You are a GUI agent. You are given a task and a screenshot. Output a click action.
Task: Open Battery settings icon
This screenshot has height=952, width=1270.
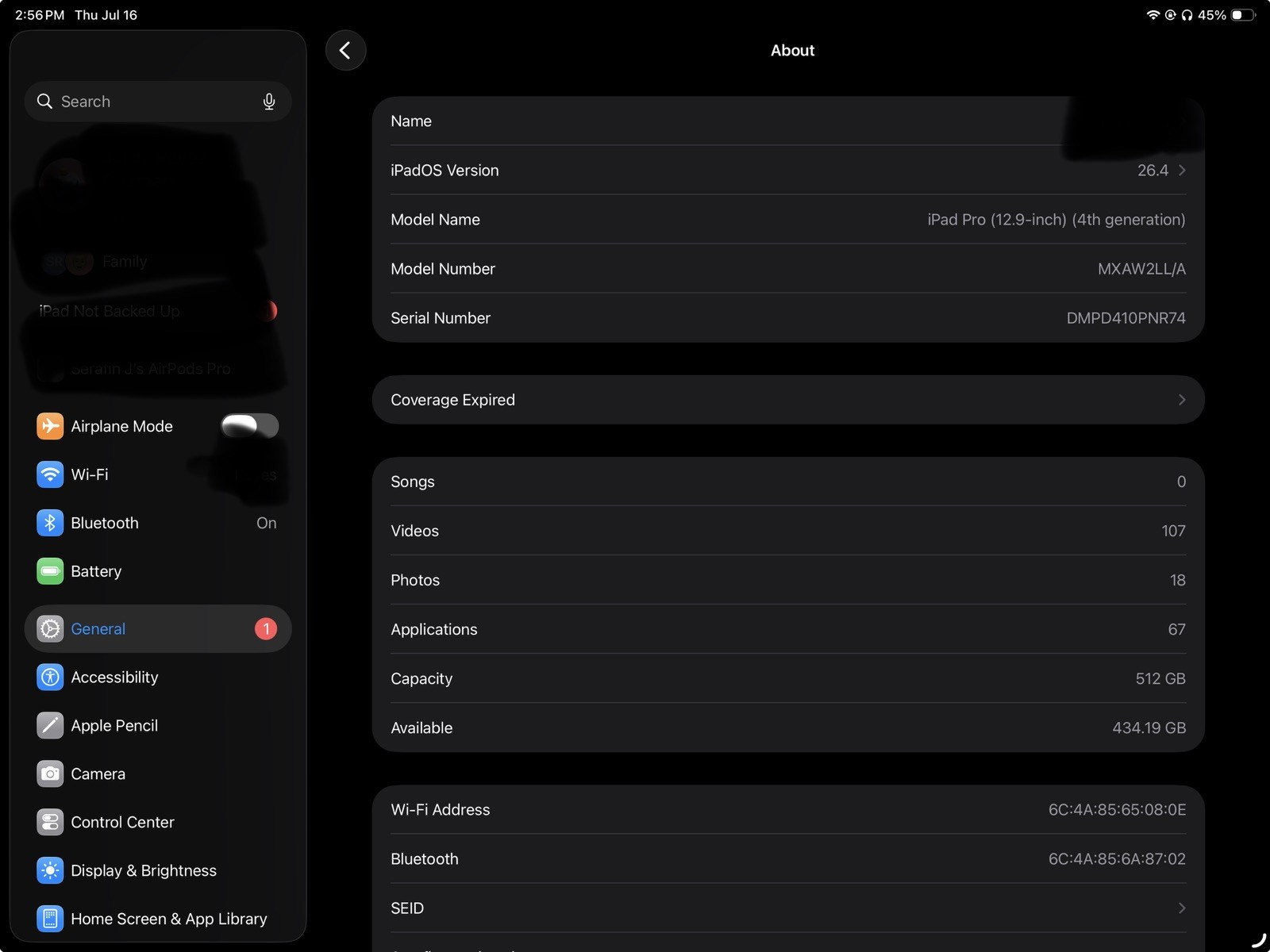coord(50,571)
